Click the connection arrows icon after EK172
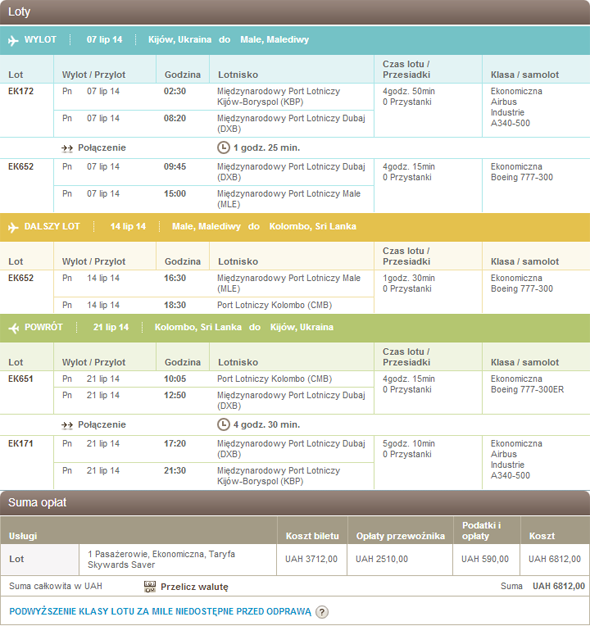 (67, 149)
